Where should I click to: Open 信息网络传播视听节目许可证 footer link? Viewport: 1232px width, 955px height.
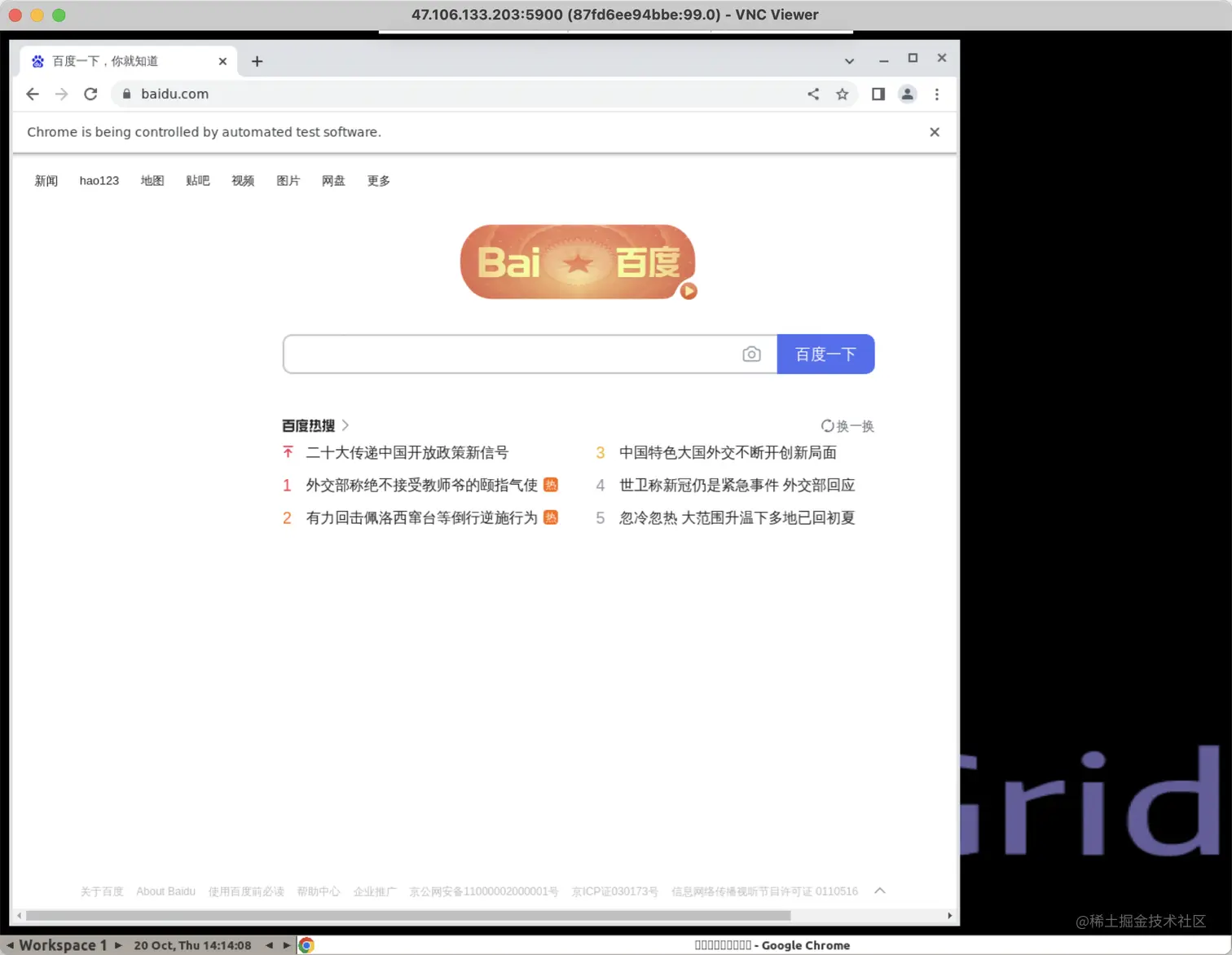tap(764, 891)
